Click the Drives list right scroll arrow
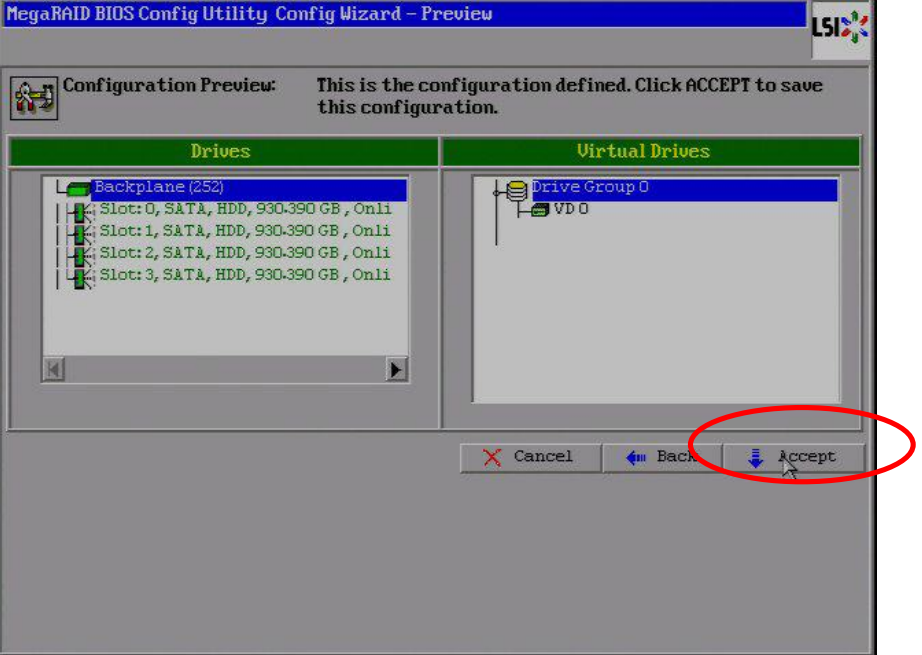The width and height of the screenshot is (922, 655). coord(396,370)
